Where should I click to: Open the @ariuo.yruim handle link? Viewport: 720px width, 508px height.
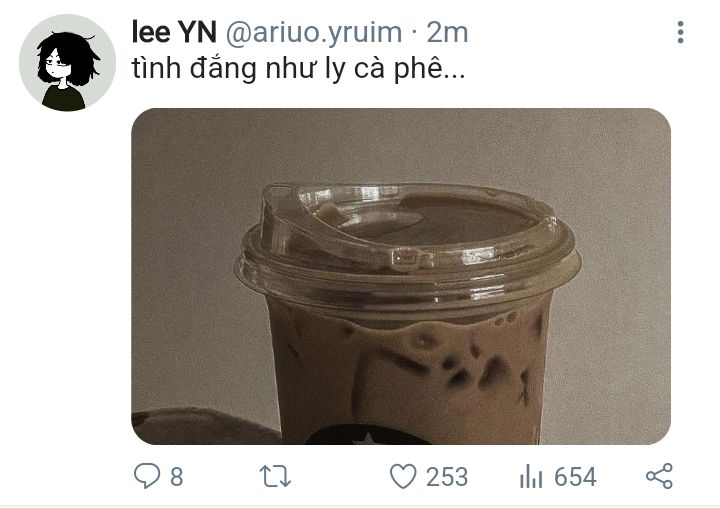[314, 33]
